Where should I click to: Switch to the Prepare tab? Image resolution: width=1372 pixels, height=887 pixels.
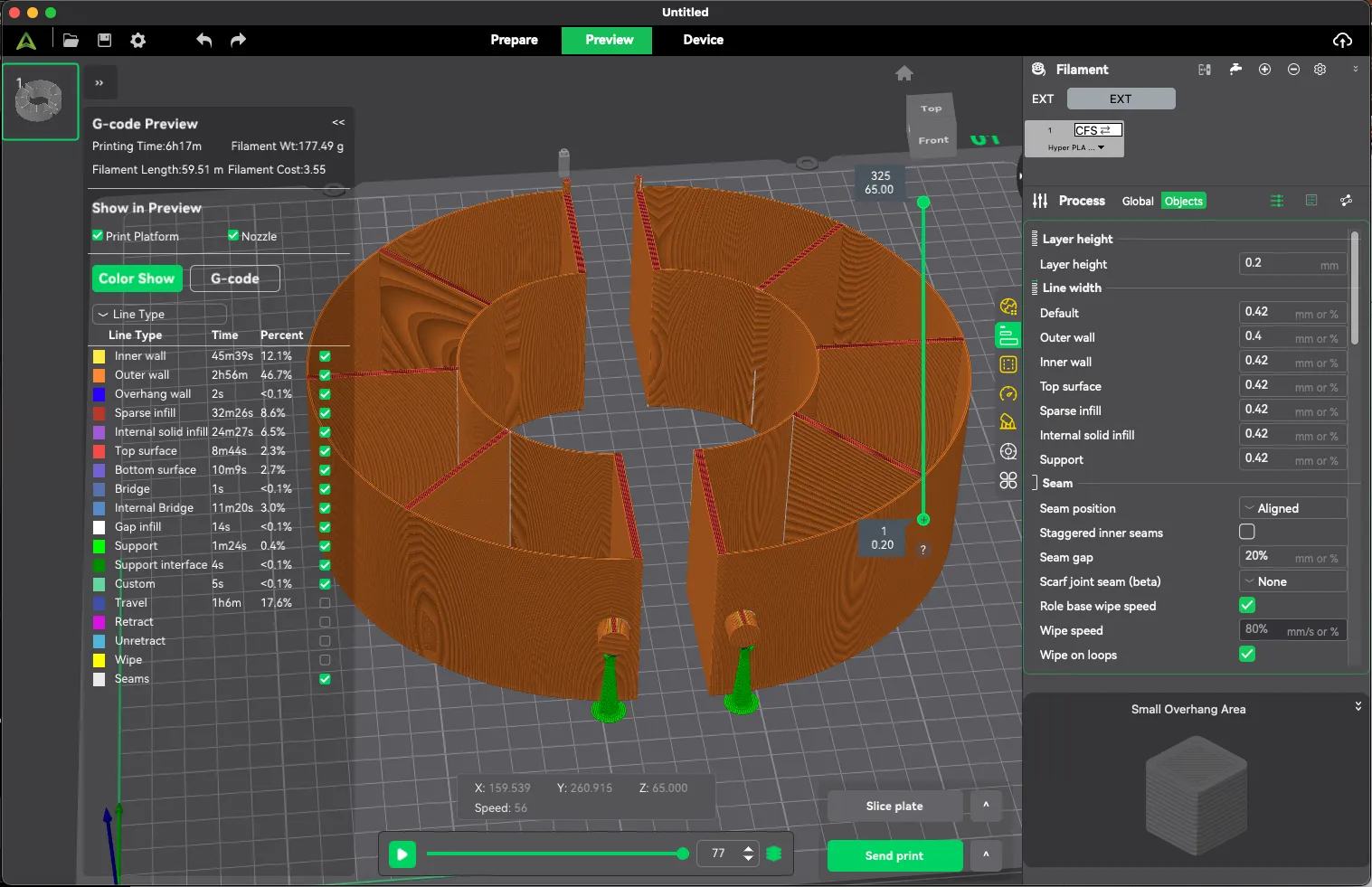[514, 40]
